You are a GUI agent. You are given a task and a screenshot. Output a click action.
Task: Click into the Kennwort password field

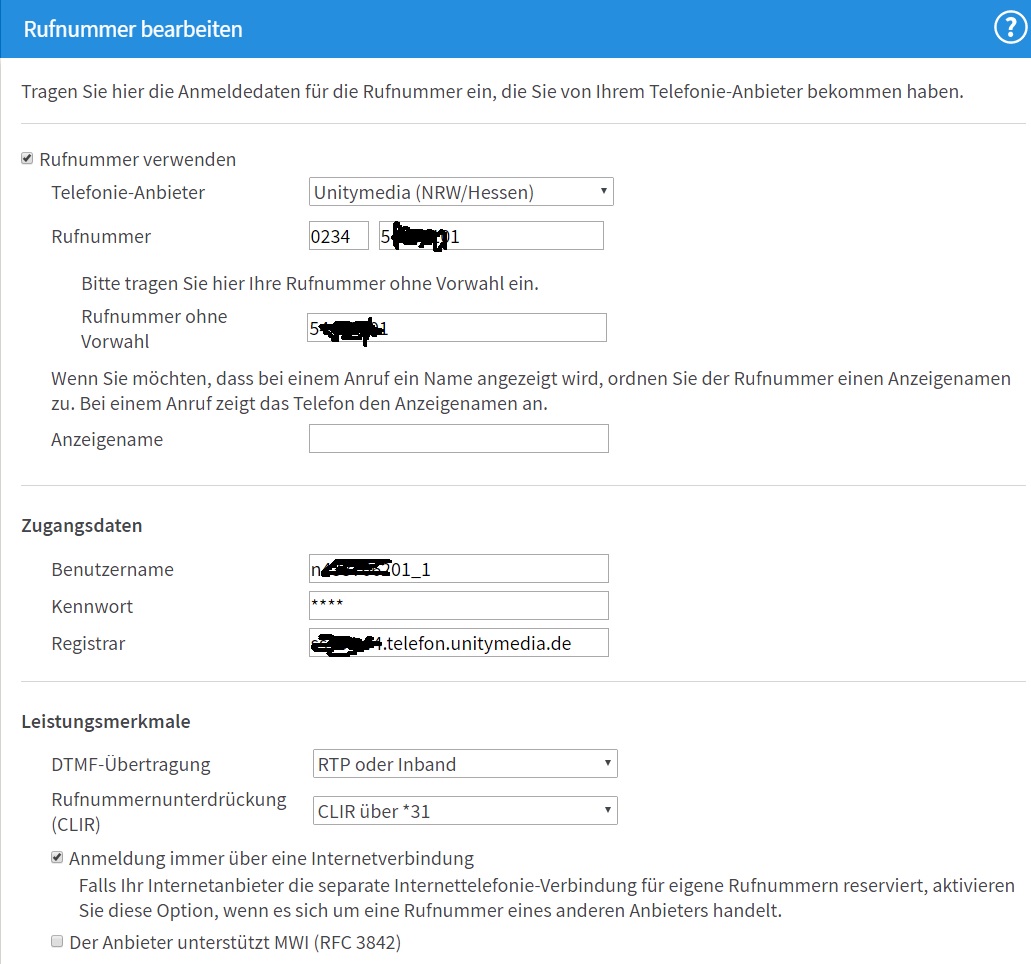458,606
